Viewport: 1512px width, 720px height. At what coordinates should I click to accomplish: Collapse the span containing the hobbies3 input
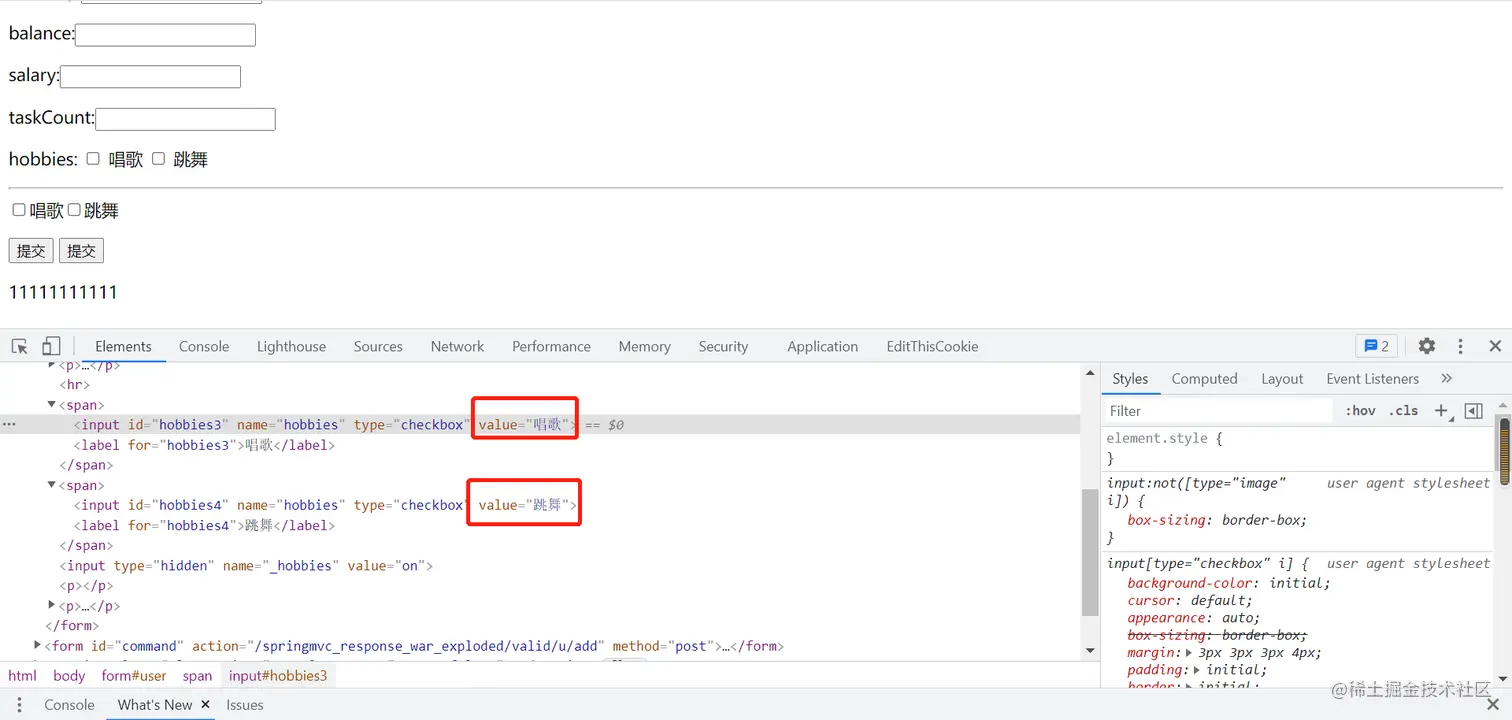pyautogui.click(x=52, y=405)
